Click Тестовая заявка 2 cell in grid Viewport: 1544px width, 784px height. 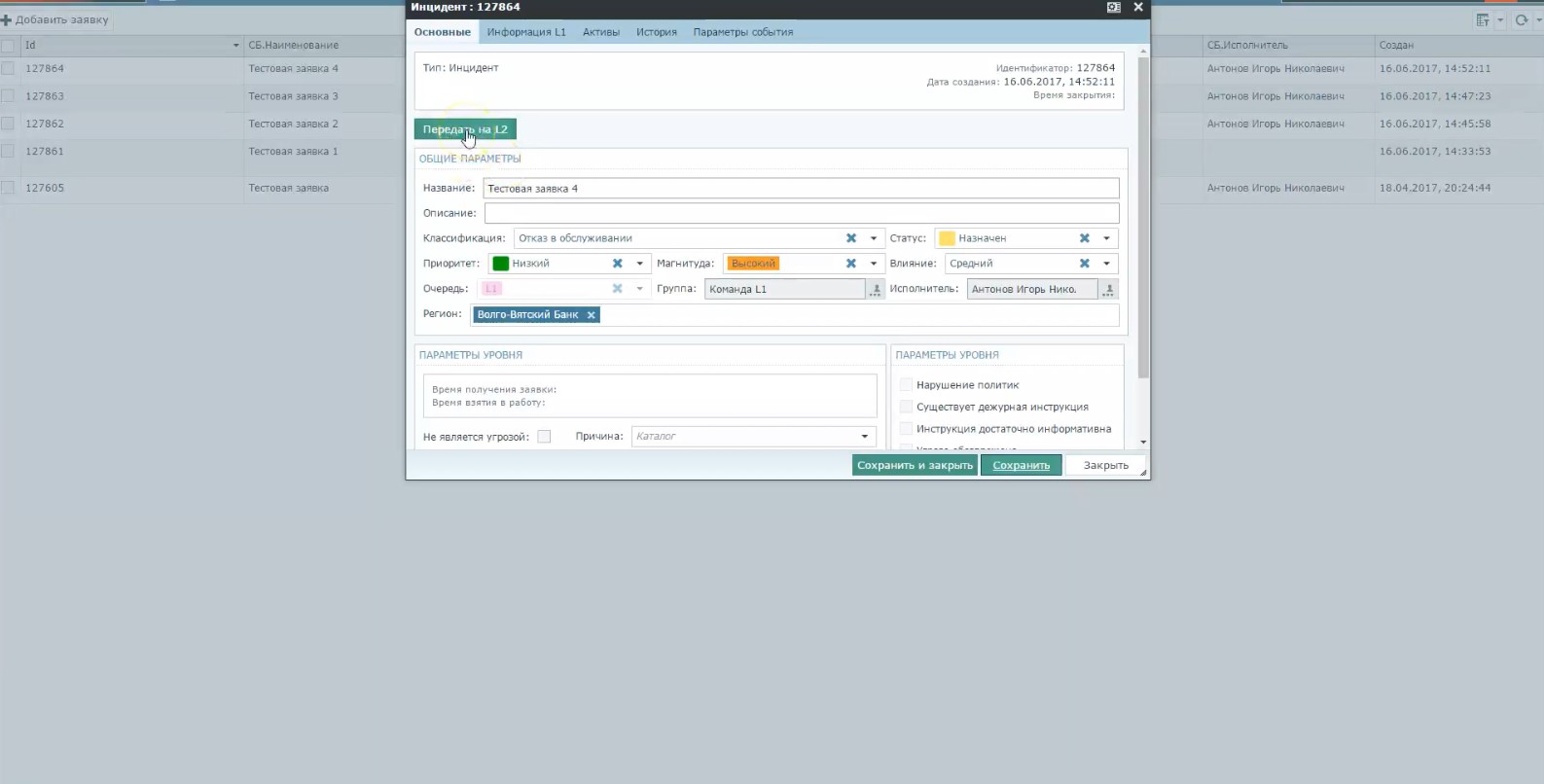(294, 124)
